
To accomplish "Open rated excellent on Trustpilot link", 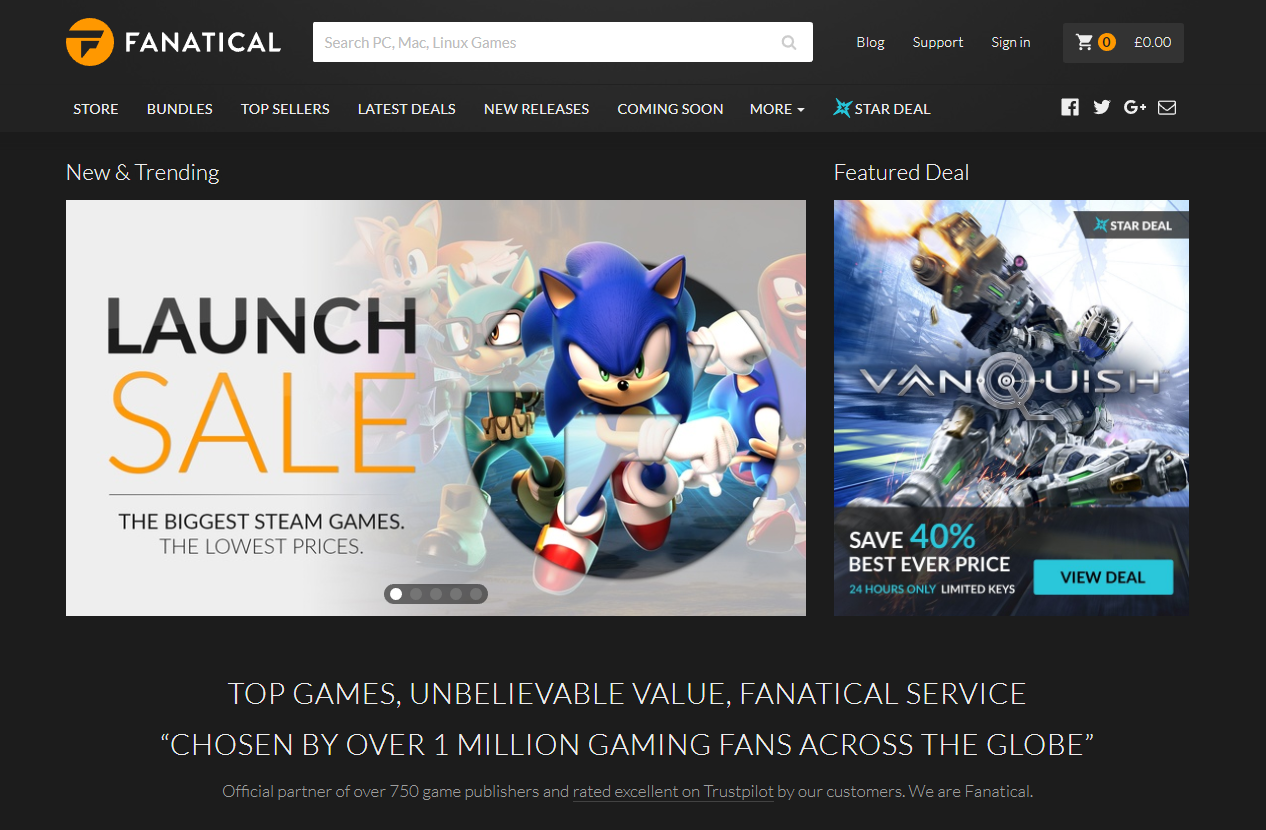I will pos(673,791).
